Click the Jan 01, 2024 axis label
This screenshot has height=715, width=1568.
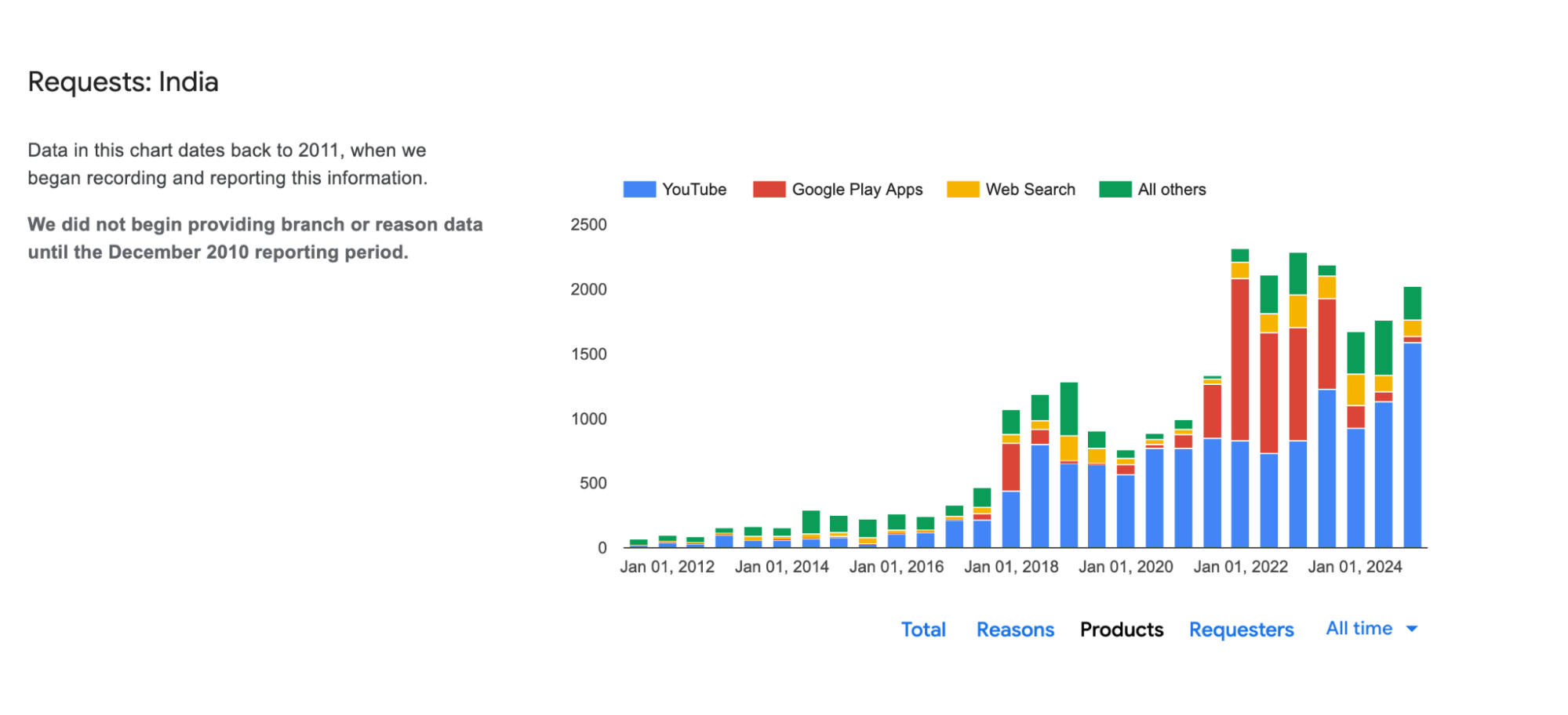click(1355, 567)
